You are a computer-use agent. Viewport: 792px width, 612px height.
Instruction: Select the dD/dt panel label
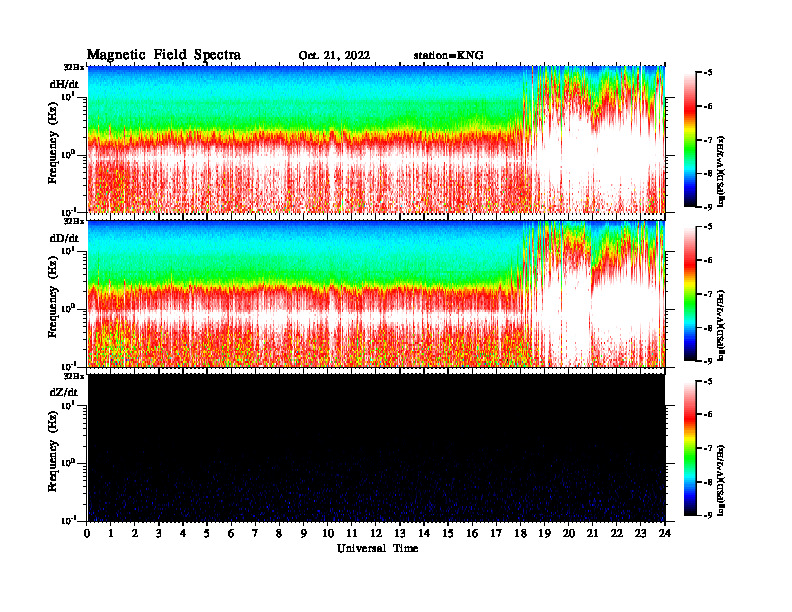click(64, 238)
